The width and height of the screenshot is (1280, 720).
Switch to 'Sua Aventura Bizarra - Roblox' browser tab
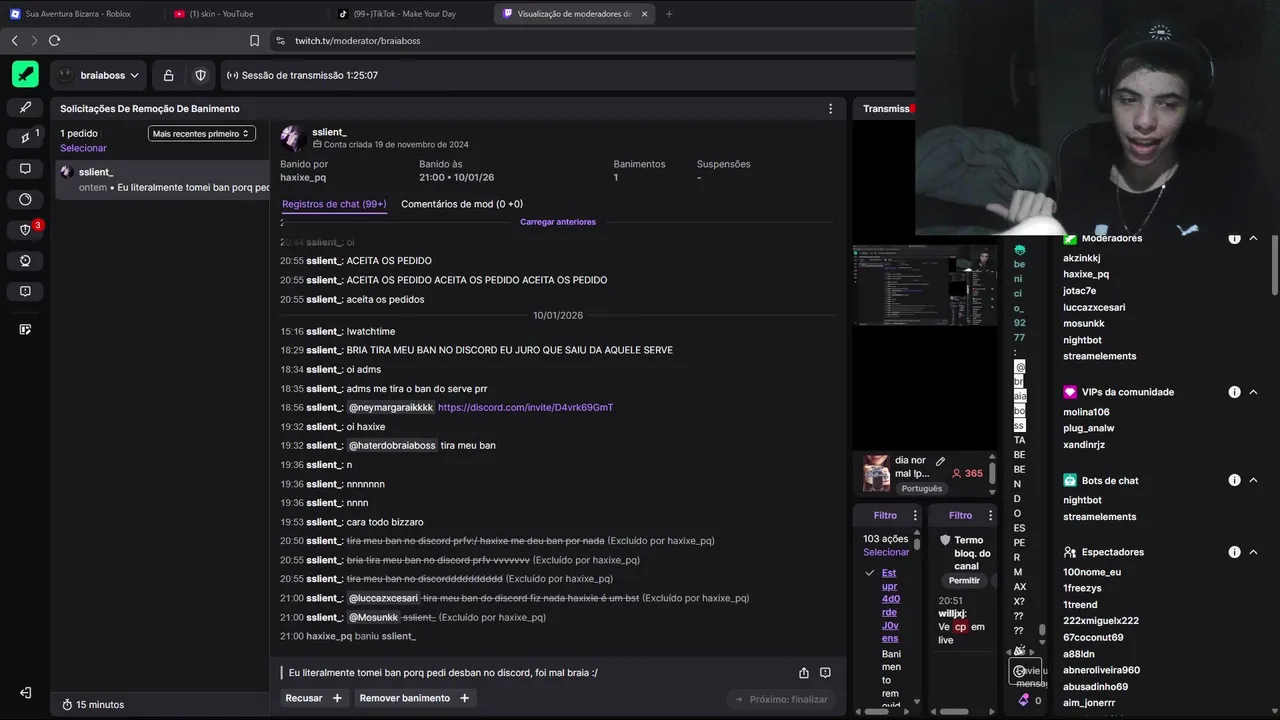click(x=80, y=14)
